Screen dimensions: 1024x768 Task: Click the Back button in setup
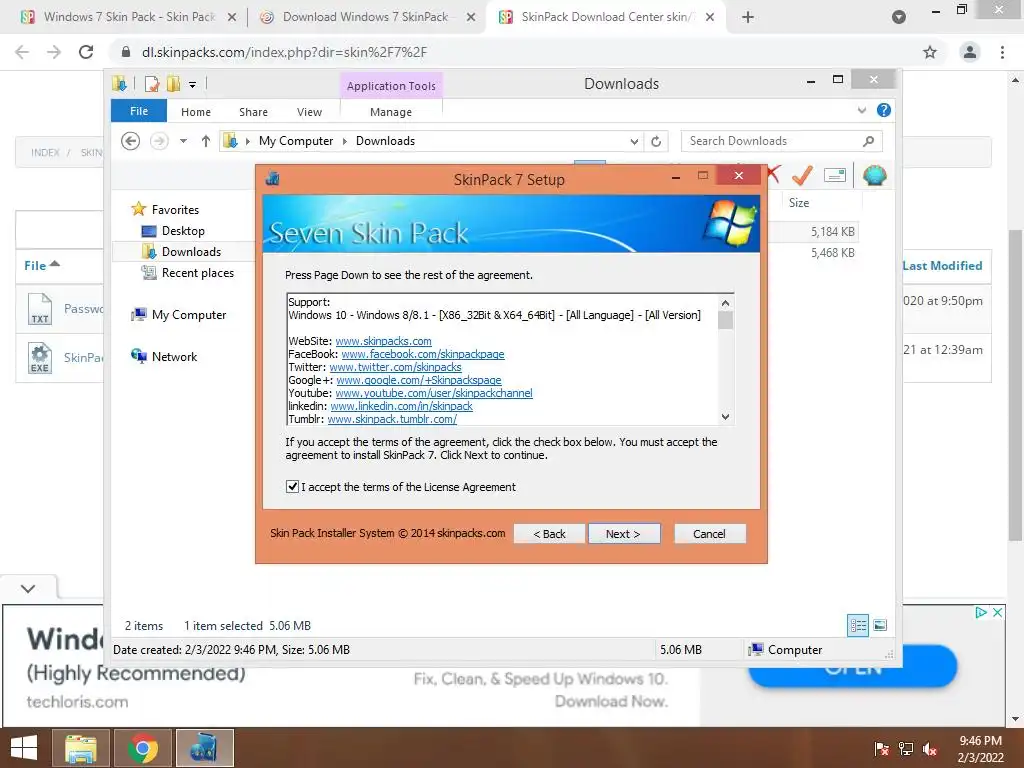pyautogui.click(x=549, y=534)
